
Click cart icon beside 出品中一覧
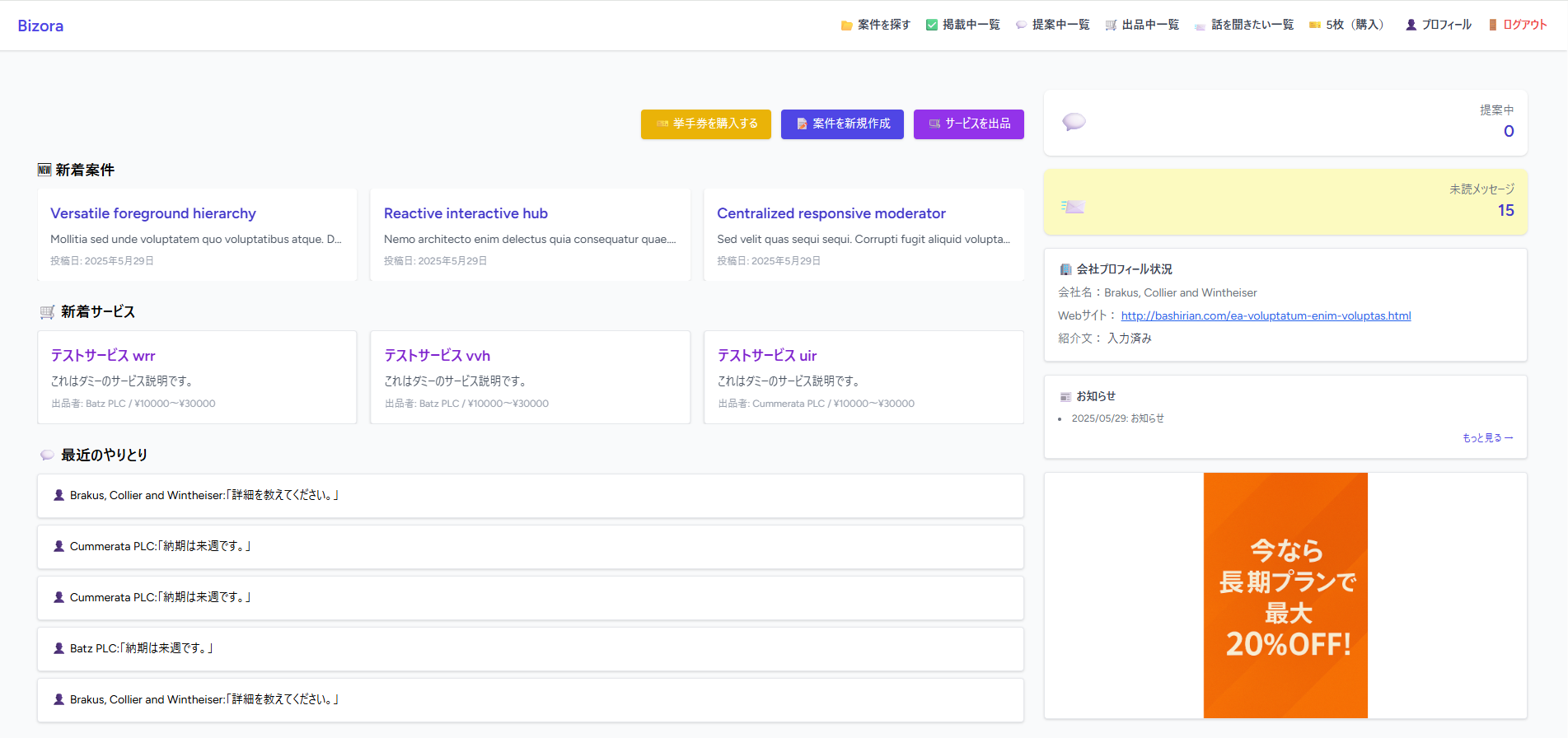pos(1111,26)
